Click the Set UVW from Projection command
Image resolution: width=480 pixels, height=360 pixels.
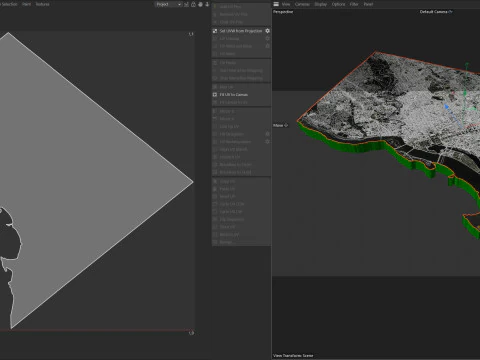[241, 31]
